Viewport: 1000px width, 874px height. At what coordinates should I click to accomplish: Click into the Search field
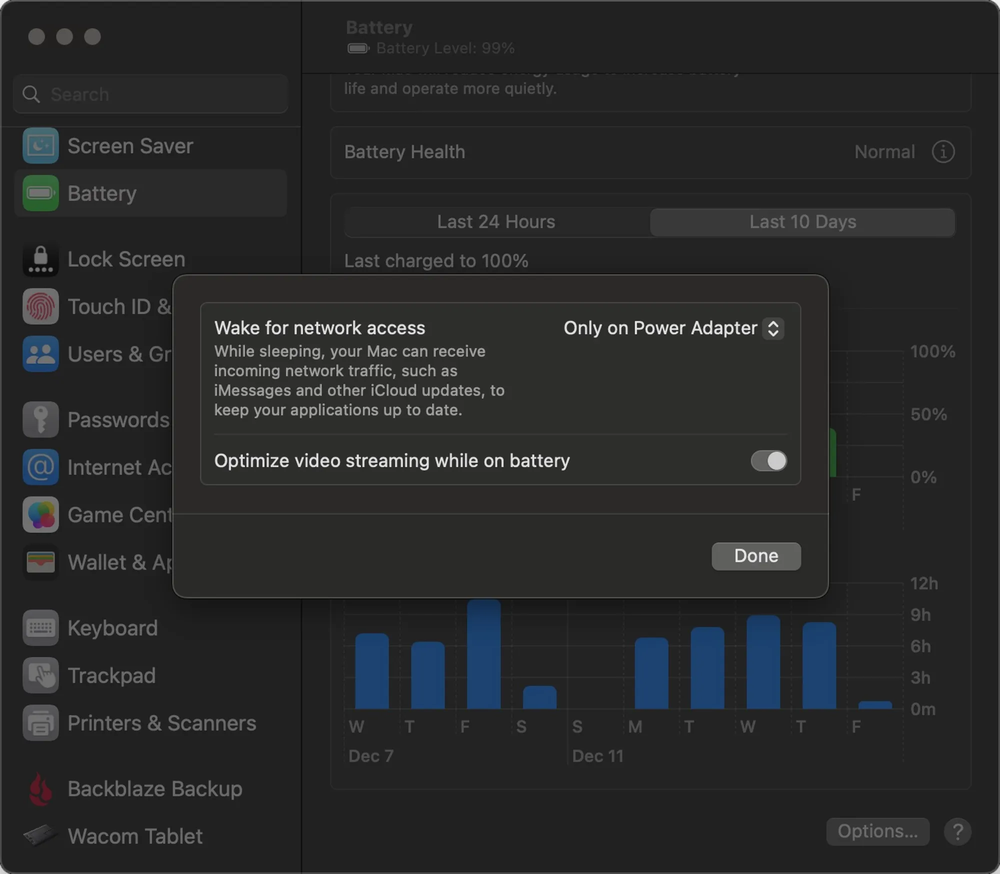(x=151, y=94)
